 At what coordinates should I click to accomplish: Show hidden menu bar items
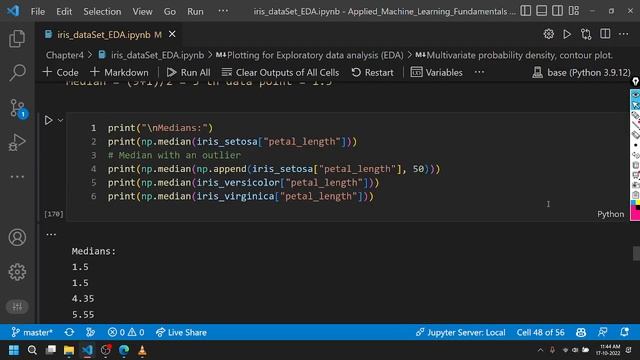[x=223, y=11]
